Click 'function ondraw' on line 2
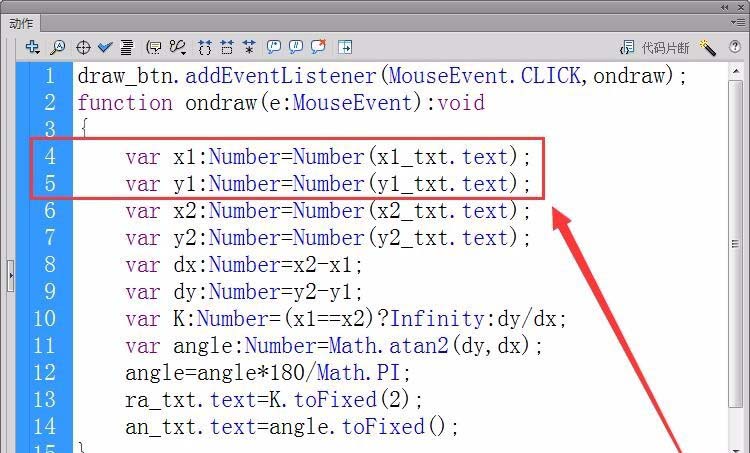 [281, 103]
